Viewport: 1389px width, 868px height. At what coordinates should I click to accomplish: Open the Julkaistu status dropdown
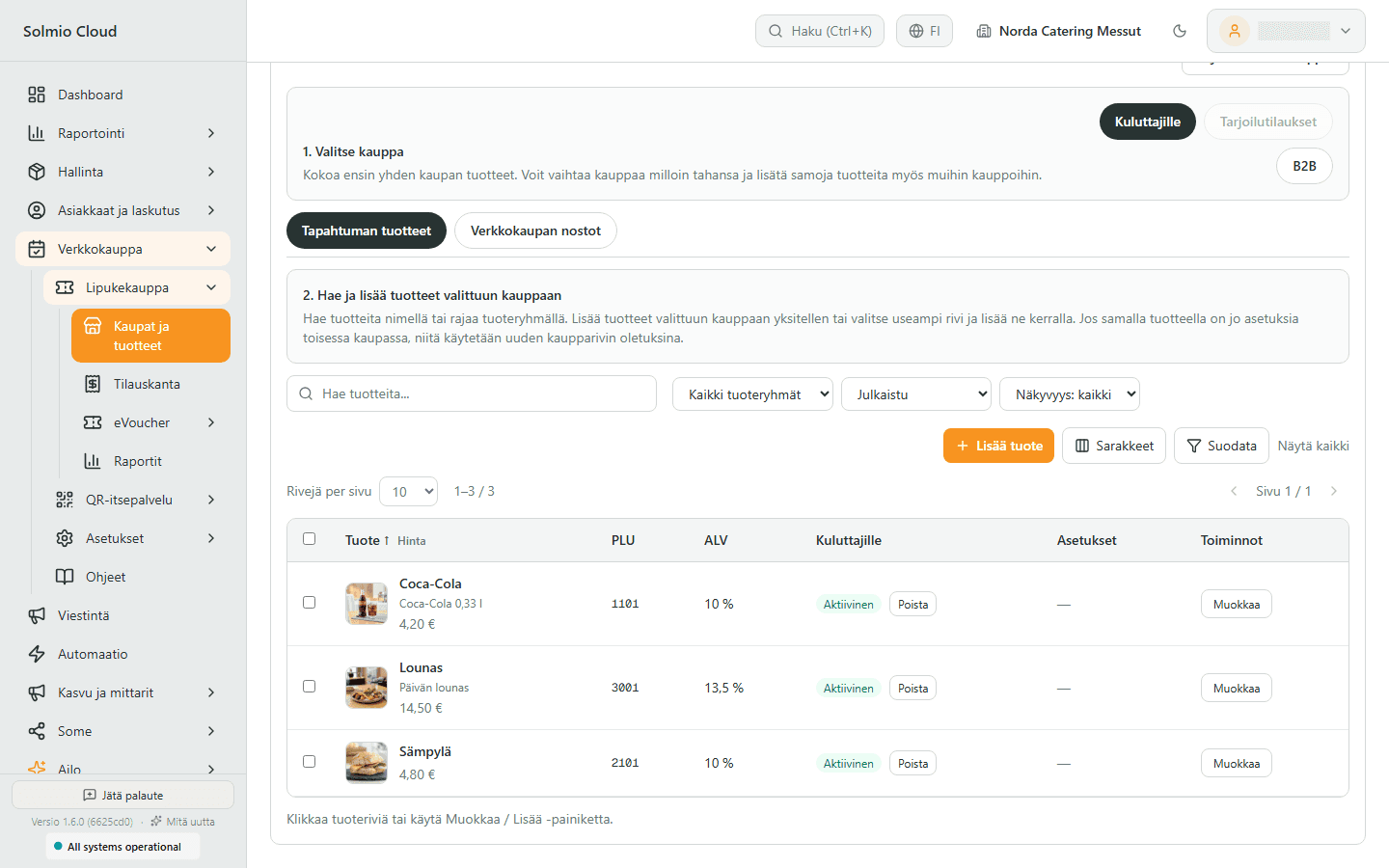tap(916, 394)
